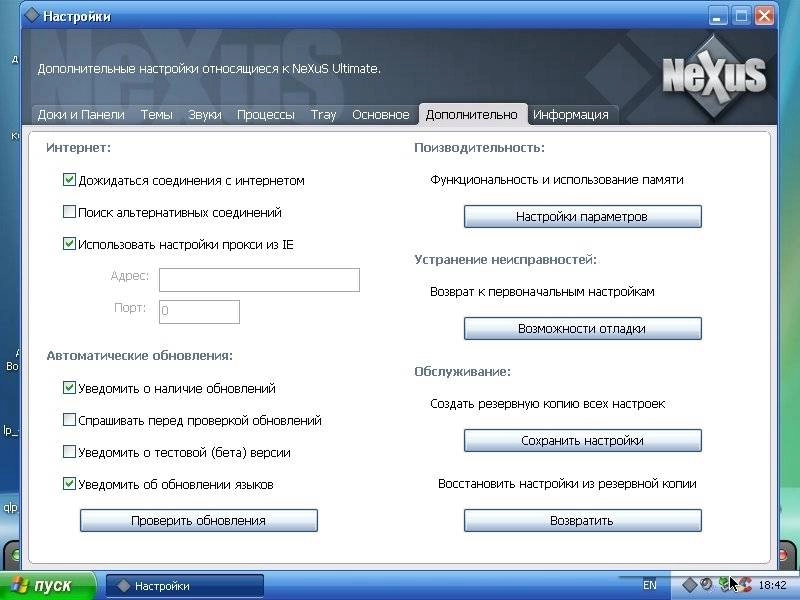800x600 pixels.
Task: Click the "Настройки параметров" button
Action: click(x=582, y=217)
